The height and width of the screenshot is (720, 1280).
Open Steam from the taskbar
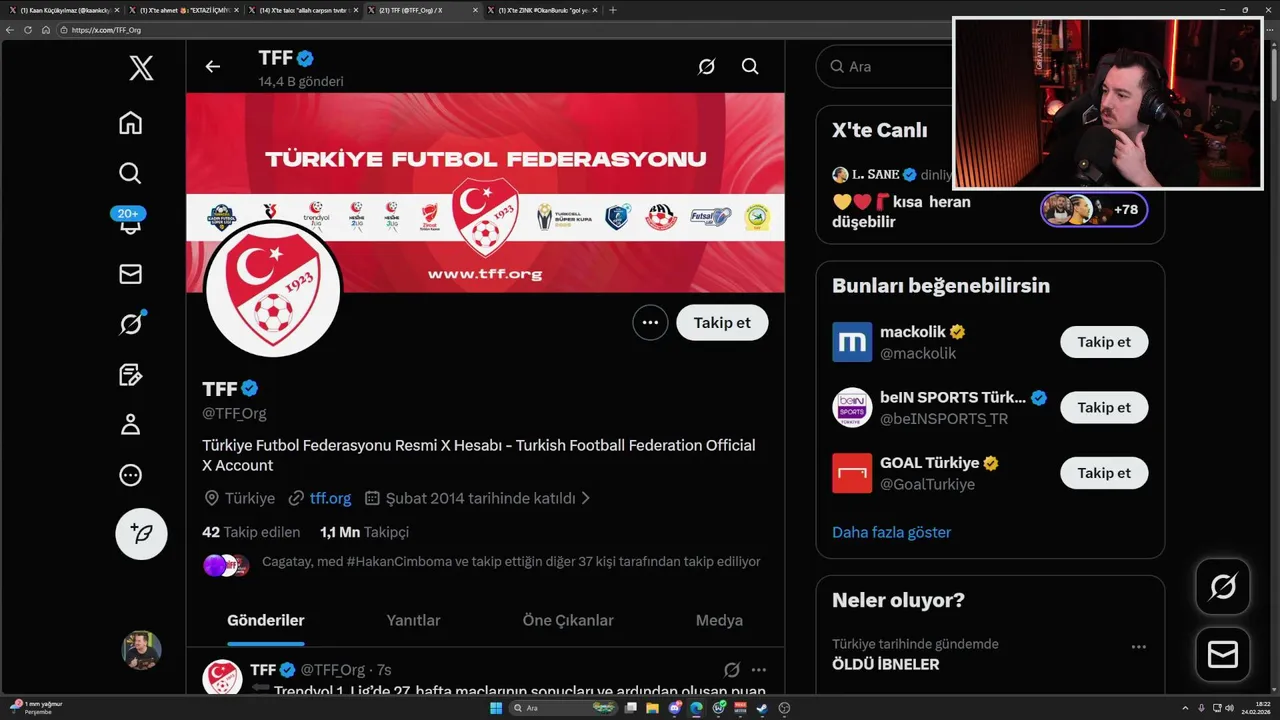[x=763, y=708]
